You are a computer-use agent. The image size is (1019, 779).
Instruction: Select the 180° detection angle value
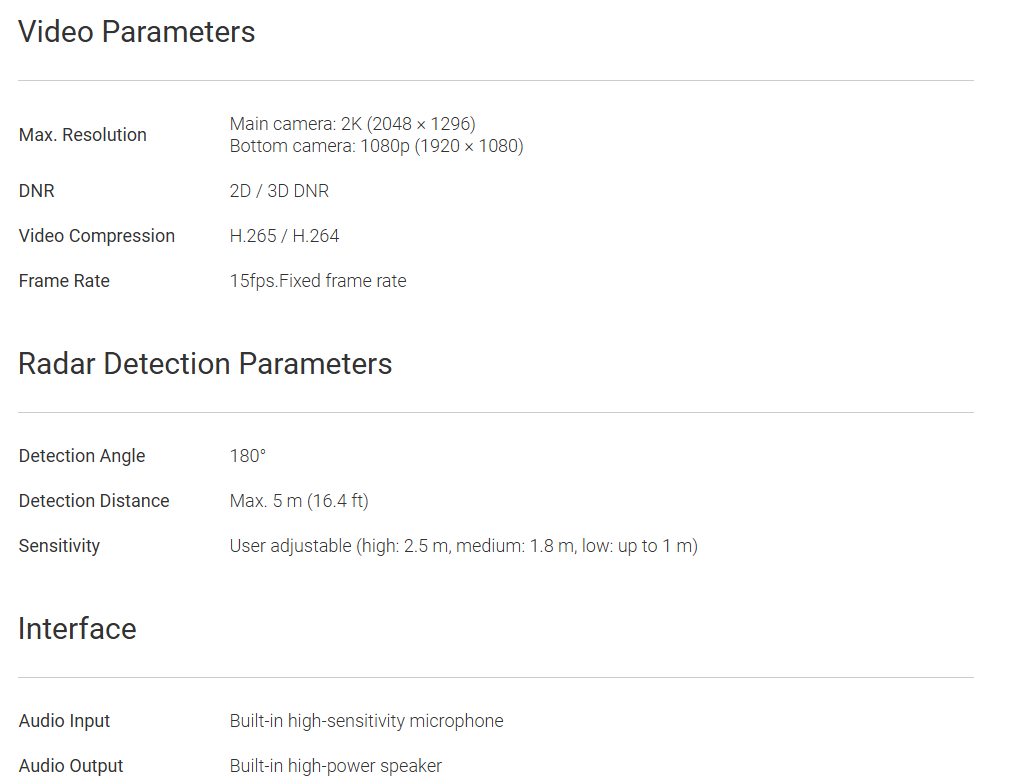(x=248, y=456)
